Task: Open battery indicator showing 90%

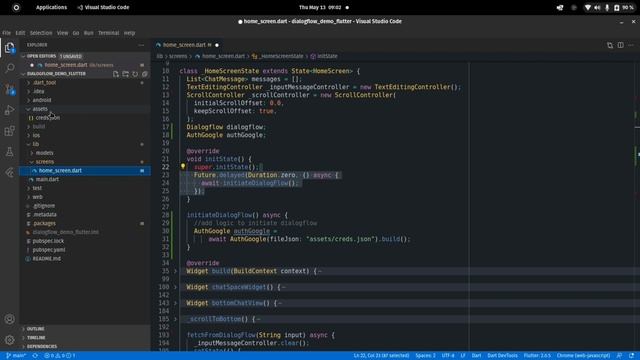Action: (x=624, y=7)
